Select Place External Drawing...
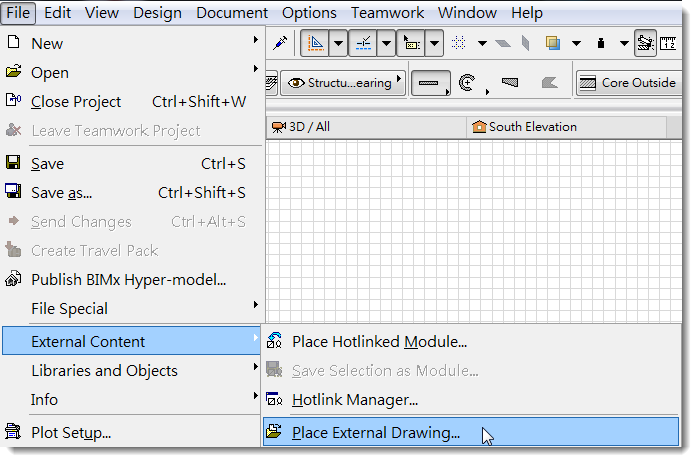Screen dimensions: 697x462 471,432
